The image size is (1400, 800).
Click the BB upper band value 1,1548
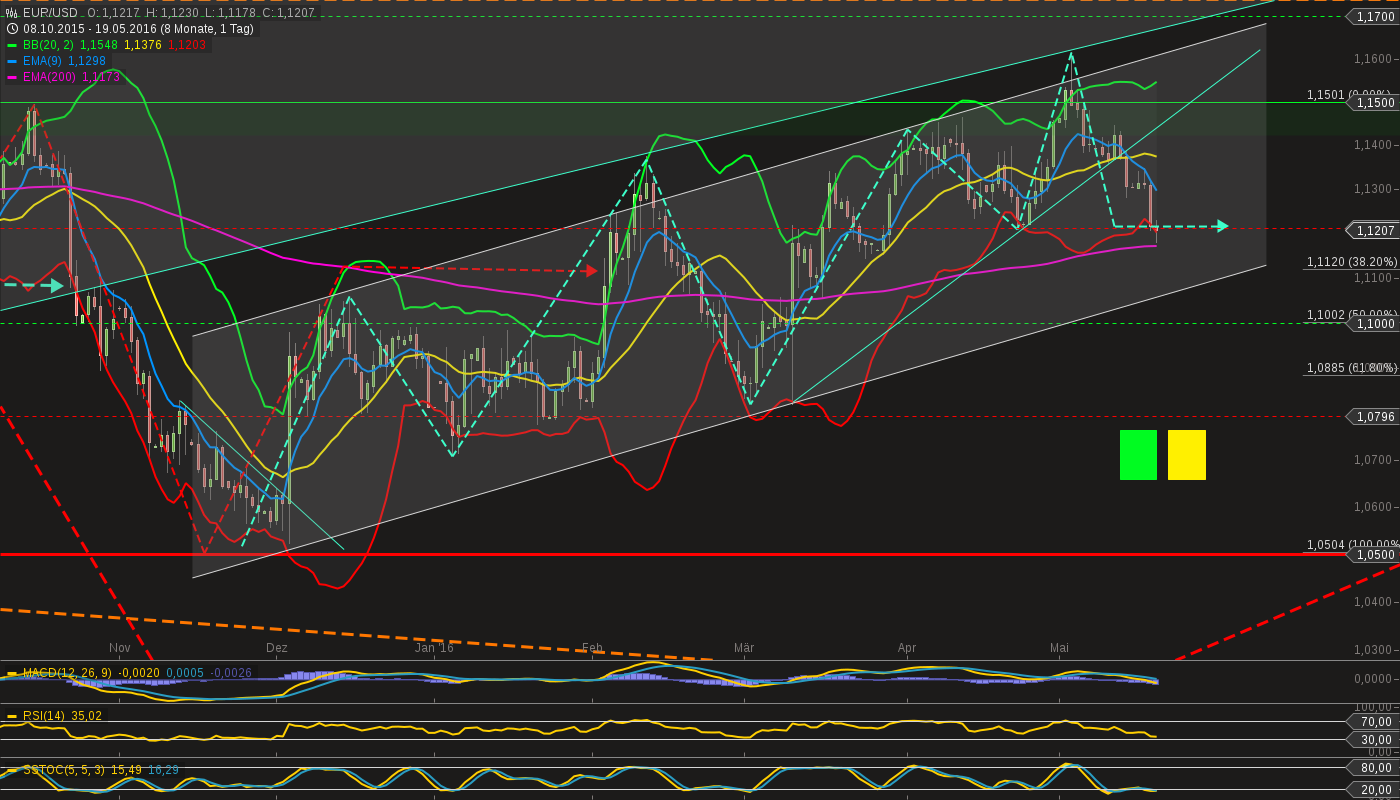(x=99, y=45)
